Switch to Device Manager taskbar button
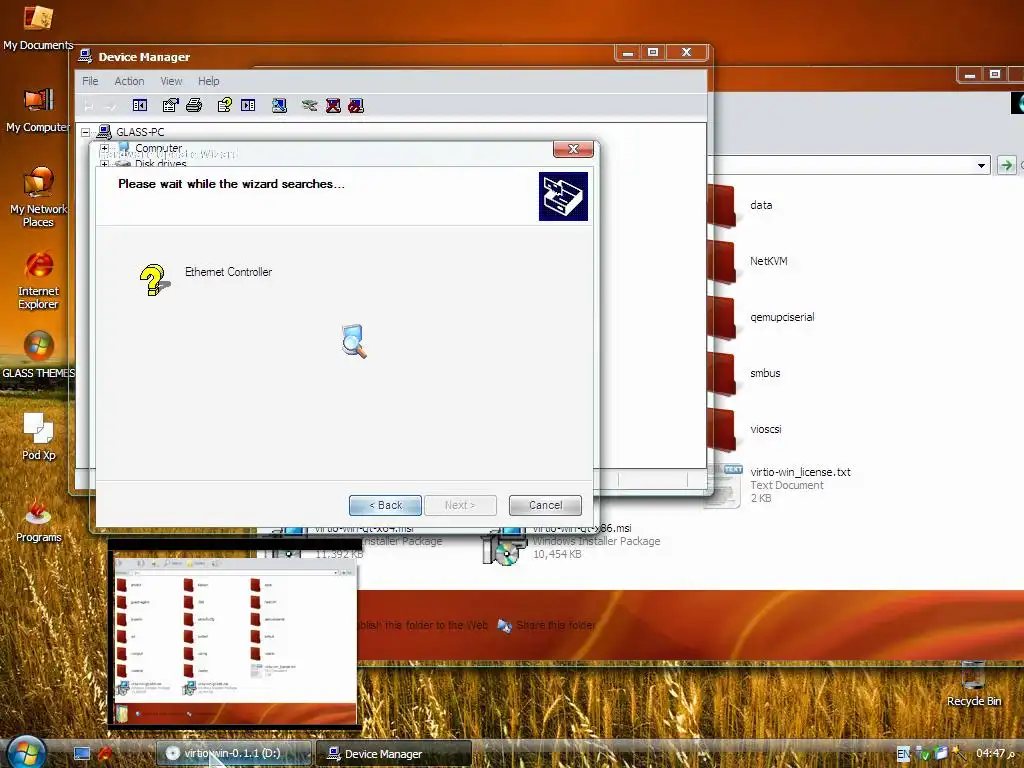 pyautogui.click(x=393, y=754)
